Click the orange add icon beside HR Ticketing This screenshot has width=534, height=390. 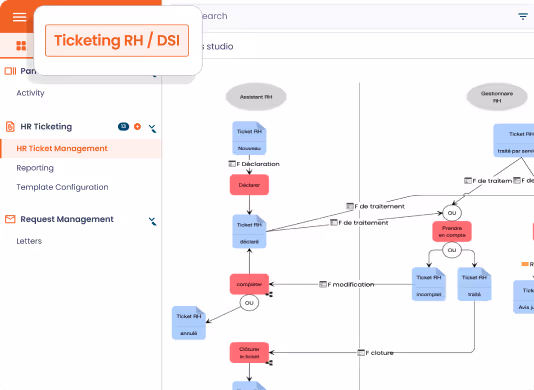coord(137,126)
